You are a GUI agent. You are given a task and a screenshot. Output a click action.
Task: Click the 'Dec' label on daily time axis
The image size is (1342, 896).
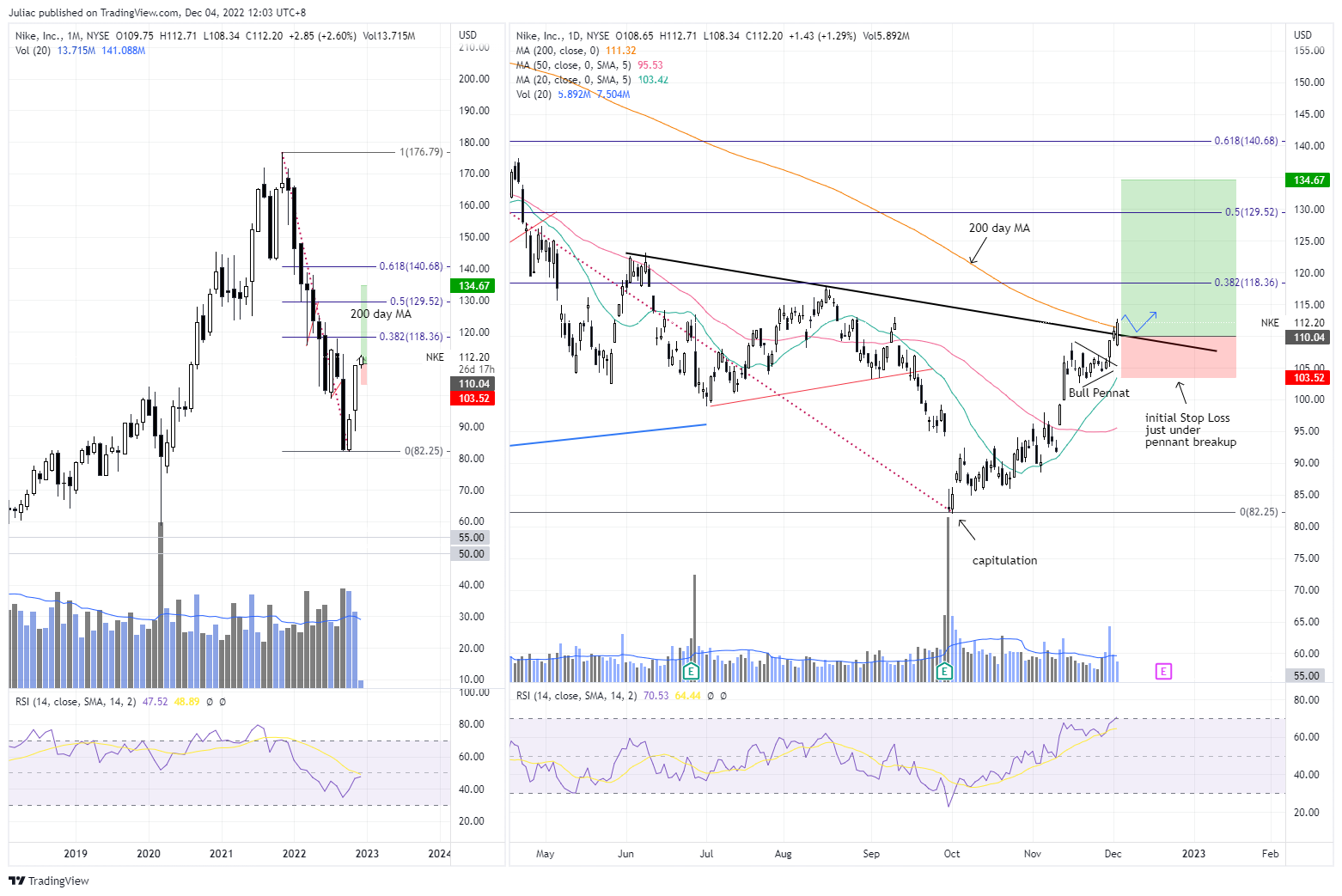tap(1113, 854)
